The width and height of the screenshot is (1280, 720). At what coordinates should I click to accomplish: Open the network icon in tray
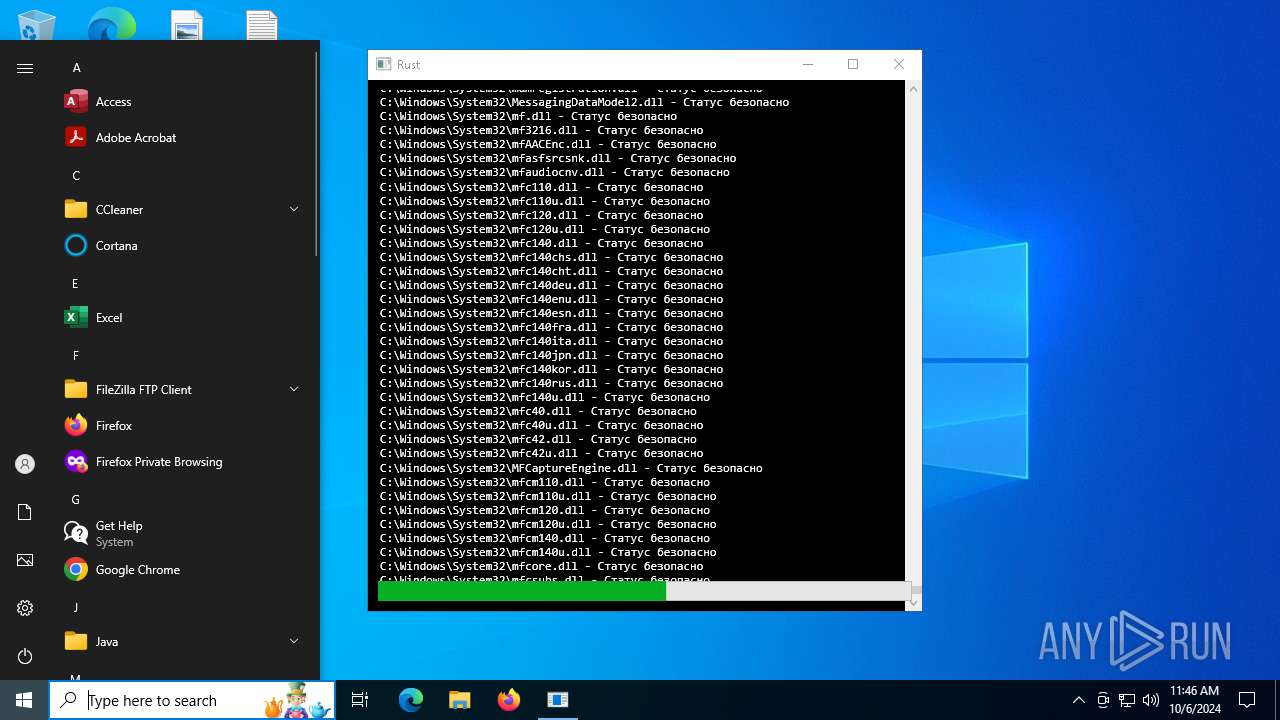(1127, 700)
